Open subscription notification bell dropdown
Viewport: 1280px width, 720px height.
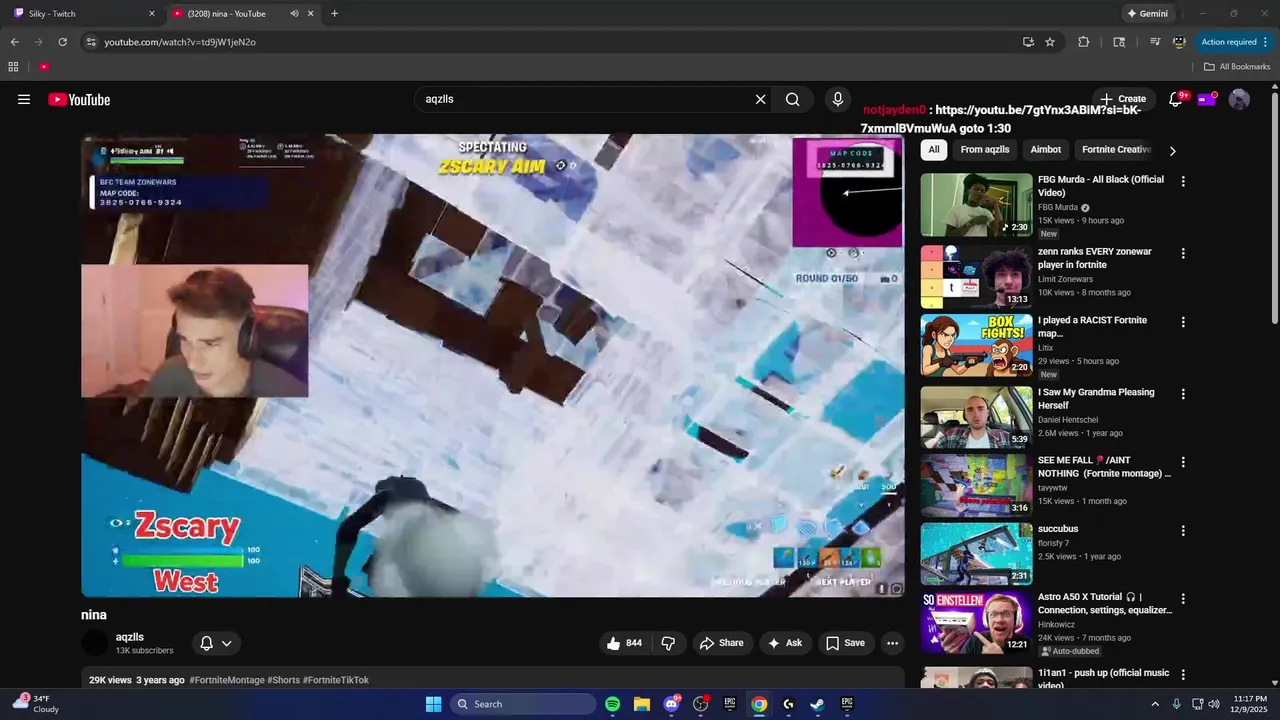(215, 643)
